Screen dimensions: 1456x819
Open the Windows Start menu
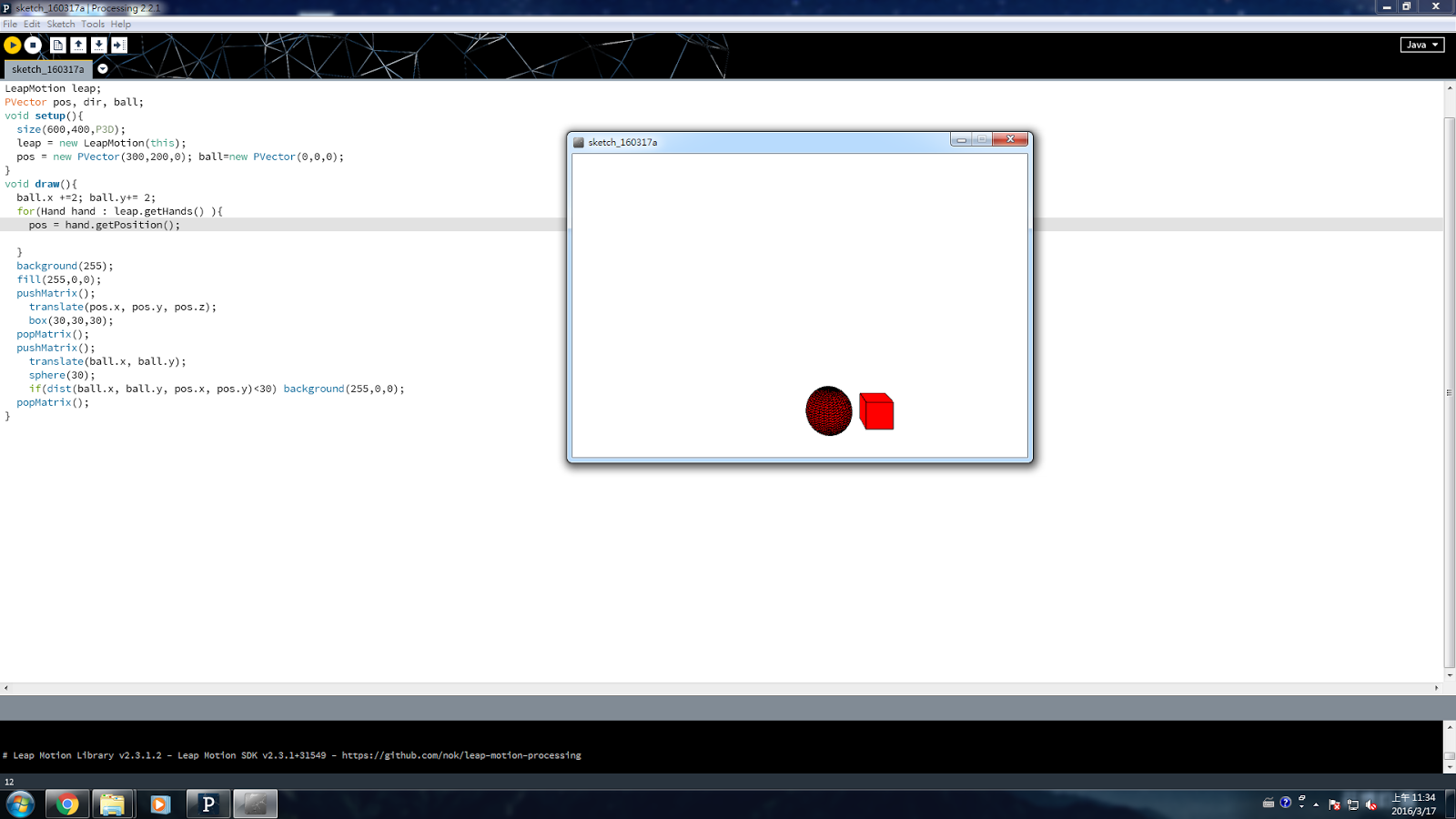point(20,804)
